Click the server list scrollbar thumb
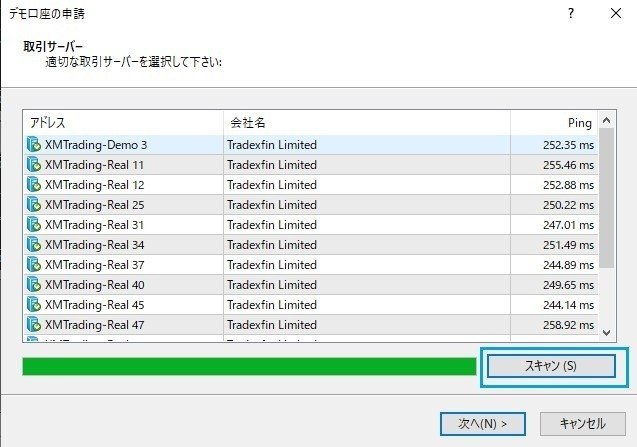Image resolution: width=637 pixels, height=447 pixels. pyautogui.click(x=607, y=198)
